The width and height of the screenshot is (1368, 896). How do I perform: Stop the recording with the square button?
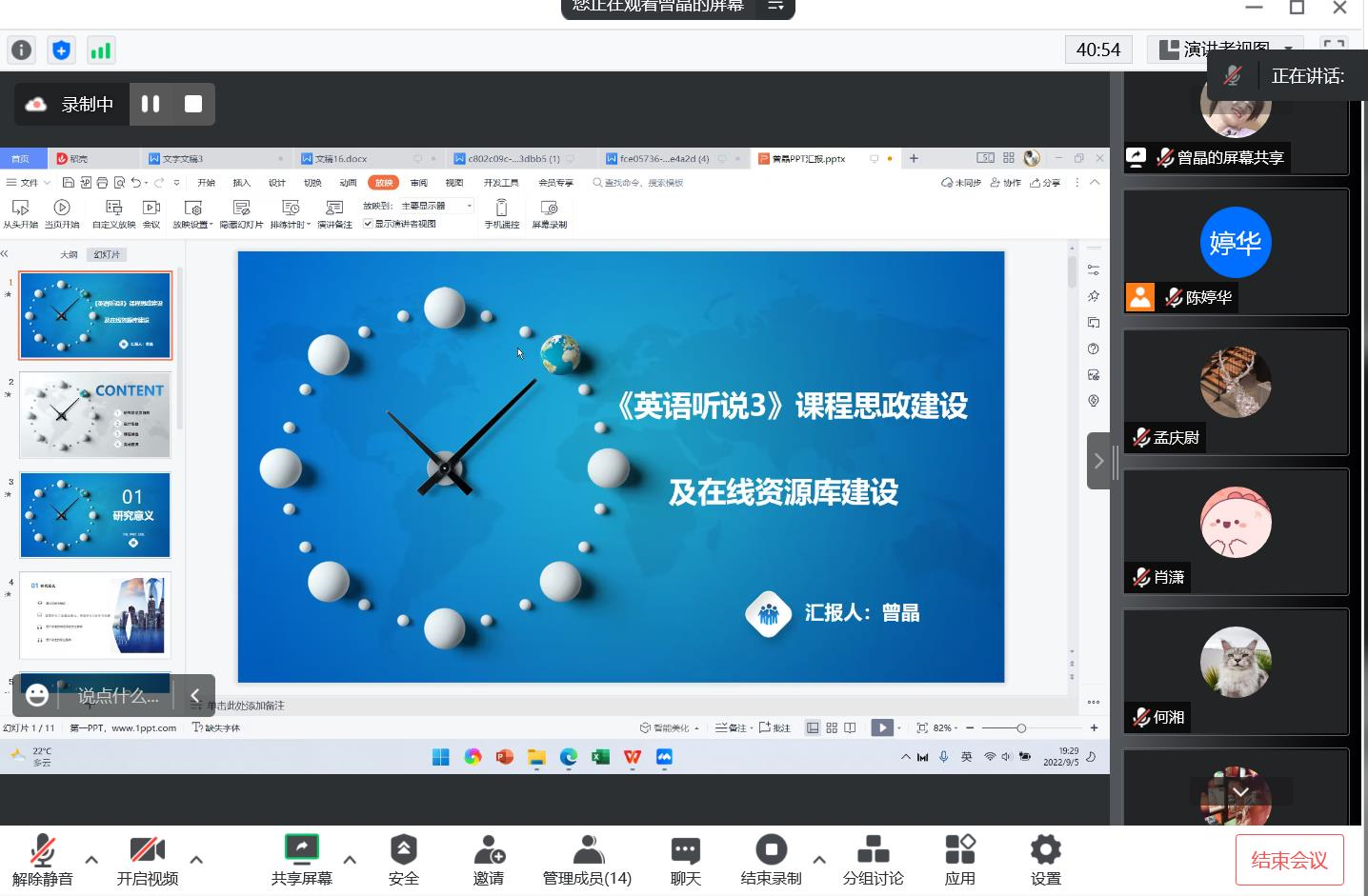193,104
